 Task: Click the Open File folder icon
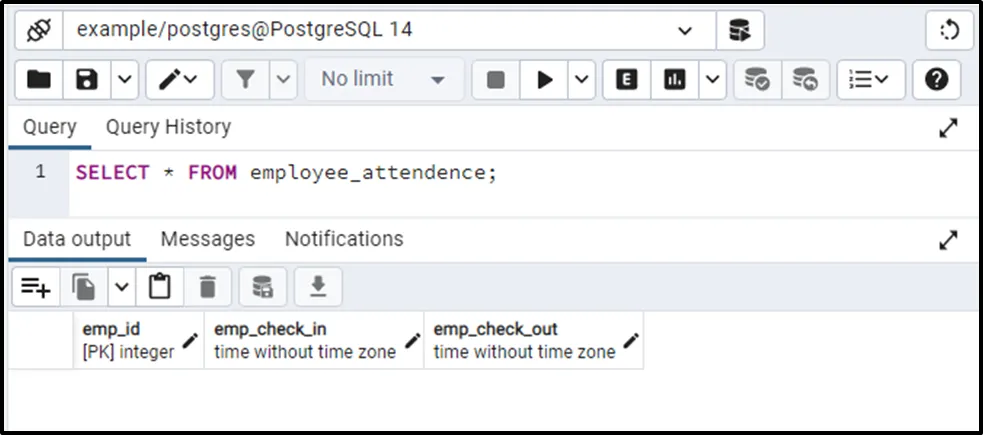click(39, 80)
